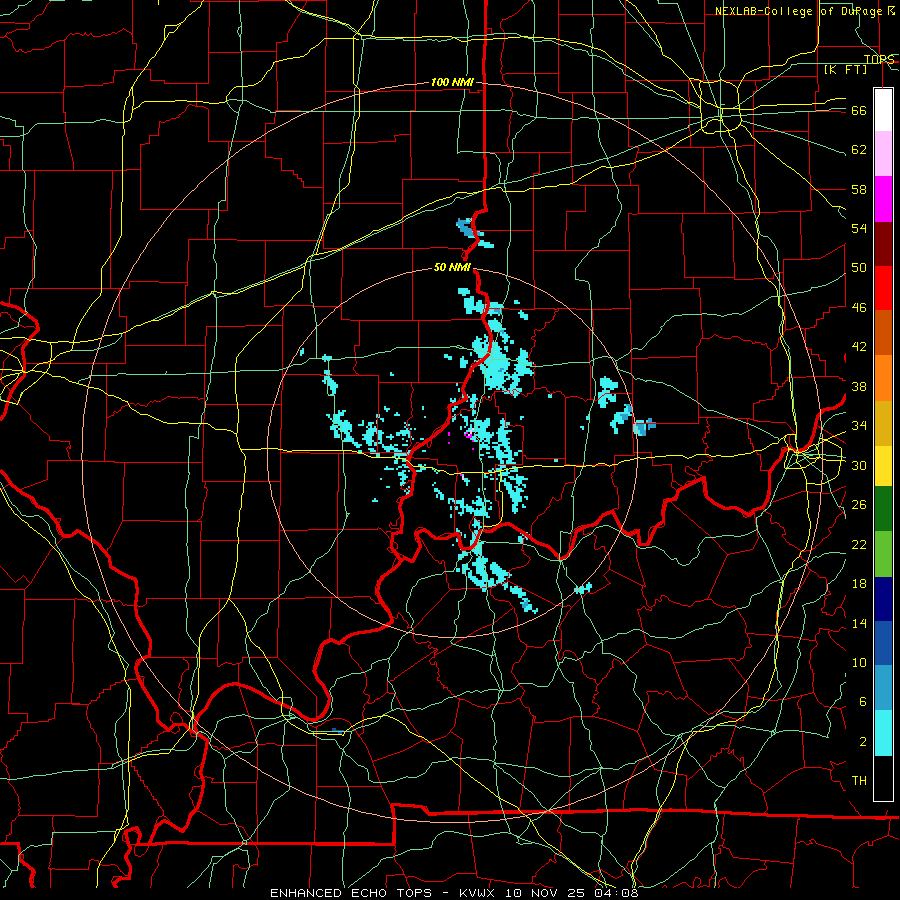
Task: Click the 46 scale label
Action: (x=859, y=308)
